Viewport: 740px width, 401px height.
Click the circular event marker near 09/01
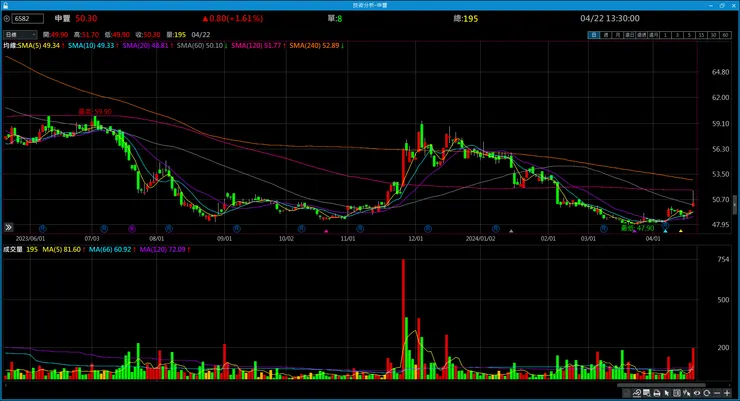coord(236,228)
